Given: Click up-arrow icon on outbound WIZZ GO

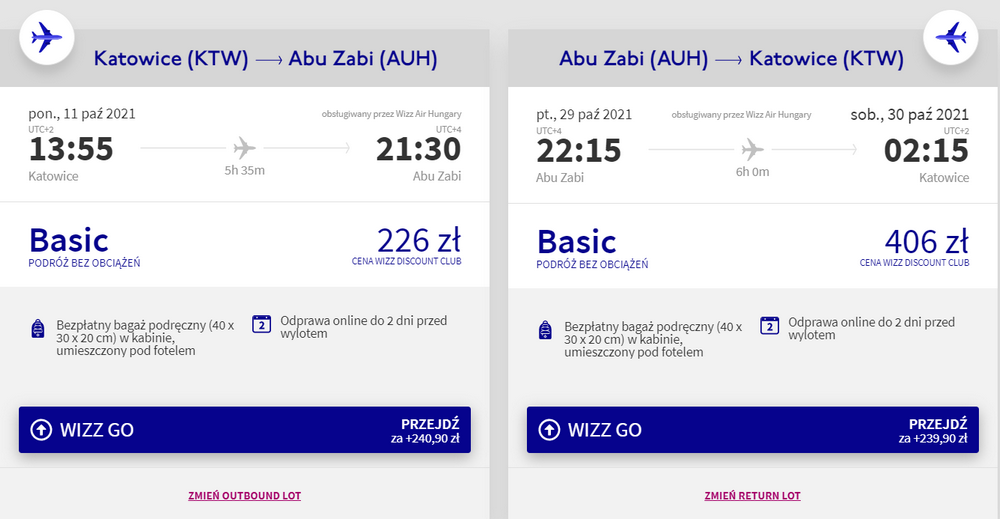Looking at the screenshot, I should pos(41,430).
